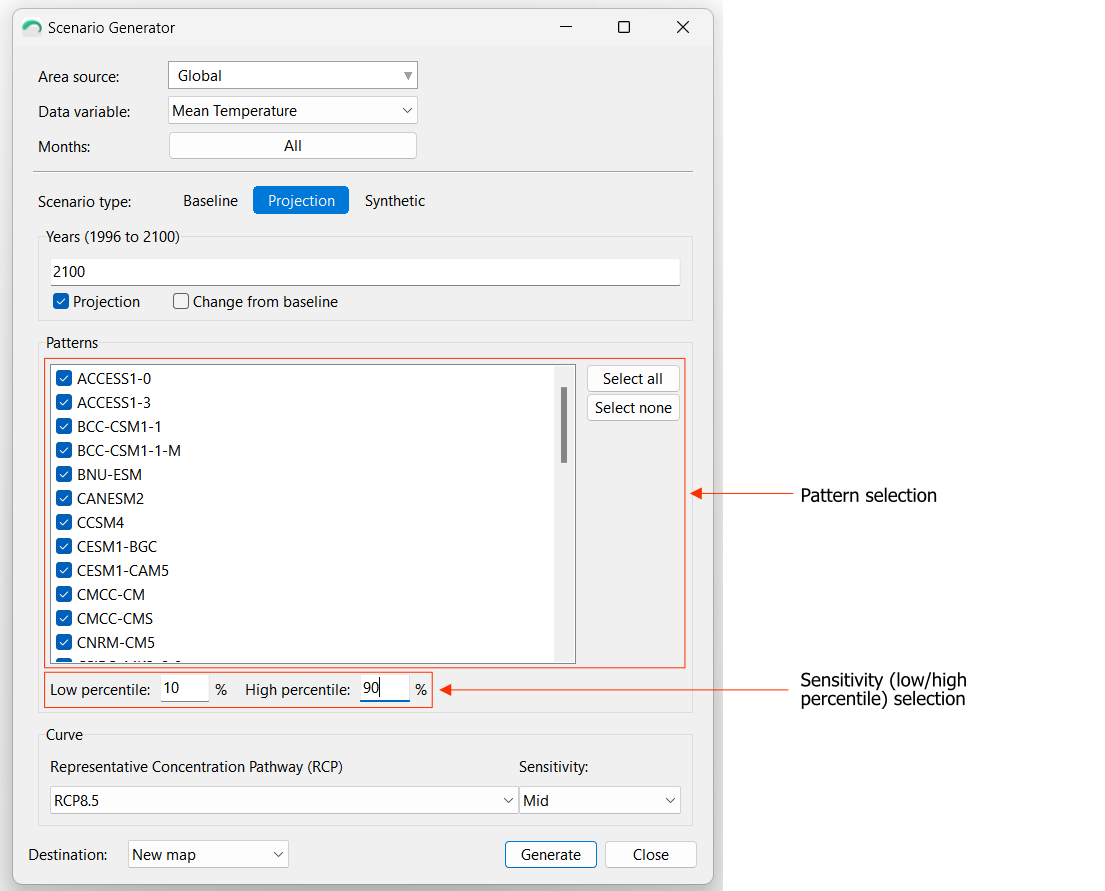Uncheck the CMCC-CM model
The width and height of the screenshot is (1105, 891).
[x=64, y=594]
